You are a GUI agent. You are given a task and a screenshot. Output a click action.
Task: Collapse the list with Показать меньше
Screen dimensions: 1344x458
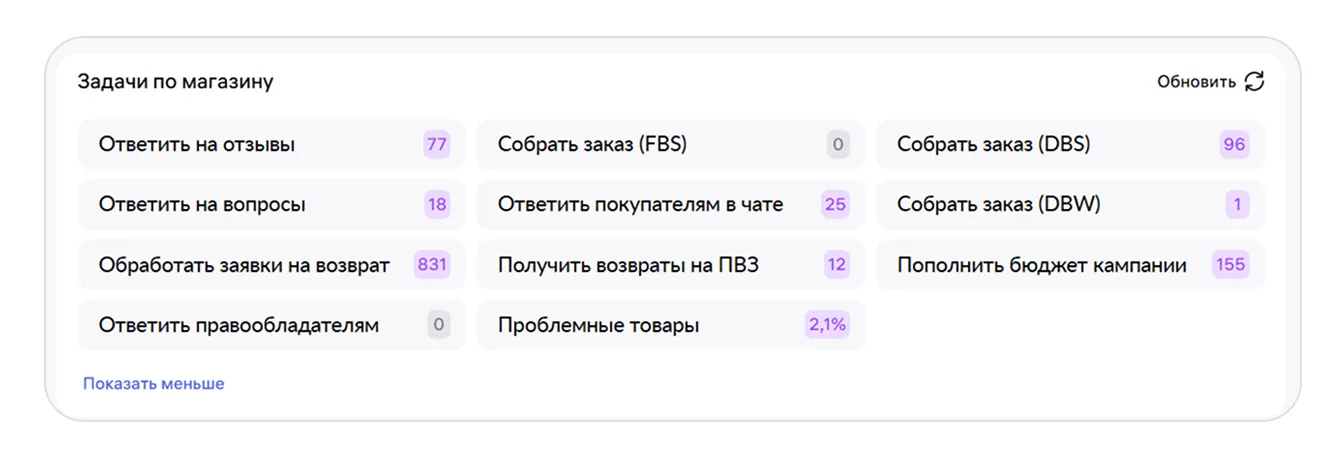tap(154, 384)
